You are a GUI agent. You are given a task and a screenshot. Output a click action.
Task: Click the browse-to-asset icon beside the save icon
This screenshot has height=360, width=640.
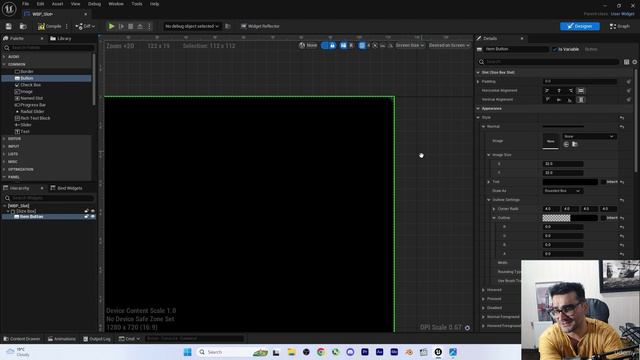23,26
